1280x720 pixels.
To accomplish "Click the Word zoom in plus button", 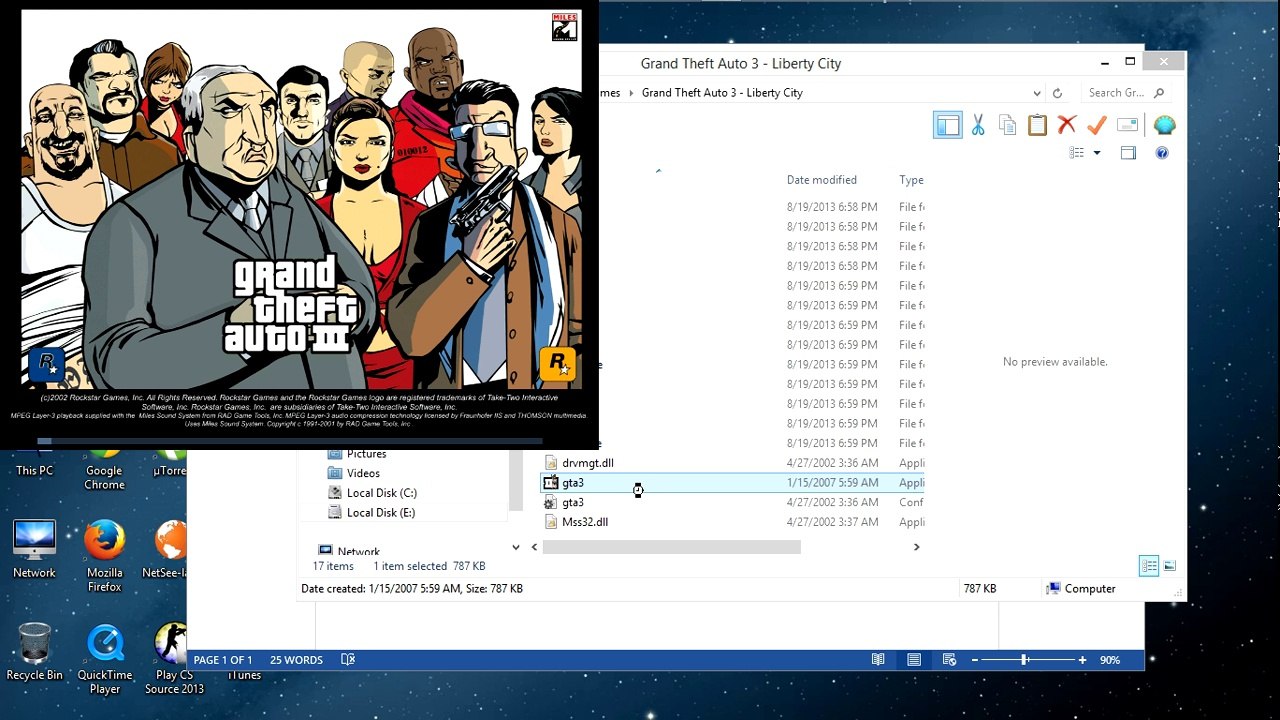I will point(1082,660).
